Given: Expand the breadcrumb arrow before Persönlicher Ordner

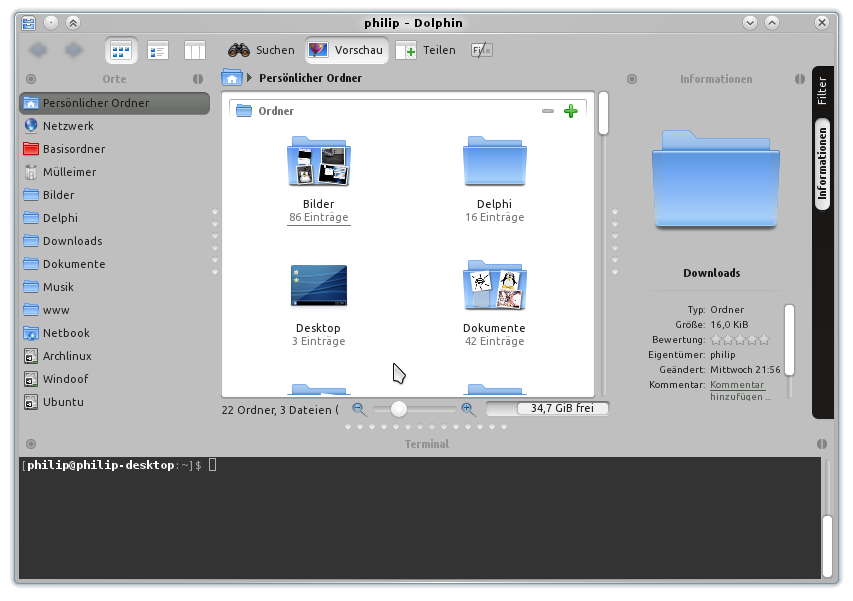Looking at the screenshot, I should coord(249,78).
